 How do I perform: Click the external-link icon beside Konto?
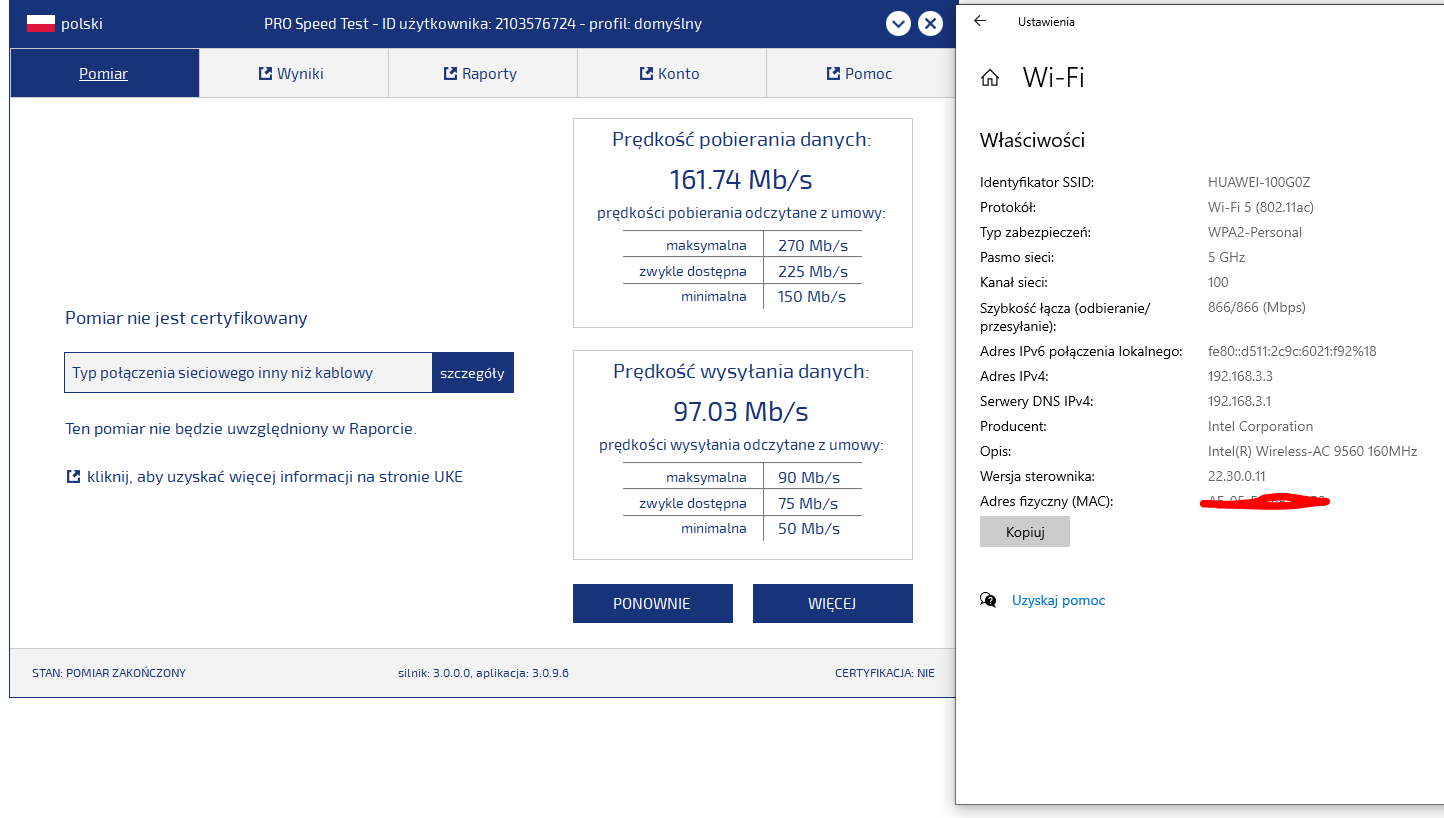click(647, 73)
